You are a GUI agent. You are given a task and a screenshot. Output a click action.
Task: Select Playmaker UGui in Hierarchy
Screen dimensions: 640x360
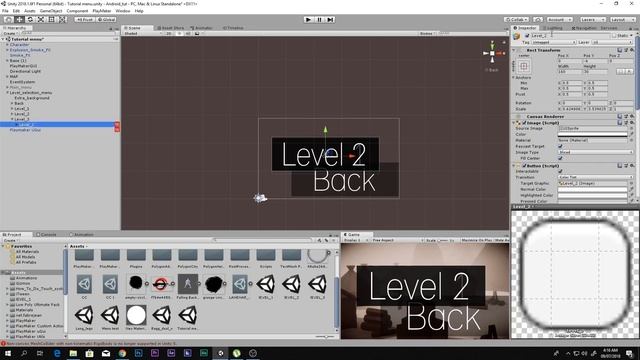[x=25, y=130]
